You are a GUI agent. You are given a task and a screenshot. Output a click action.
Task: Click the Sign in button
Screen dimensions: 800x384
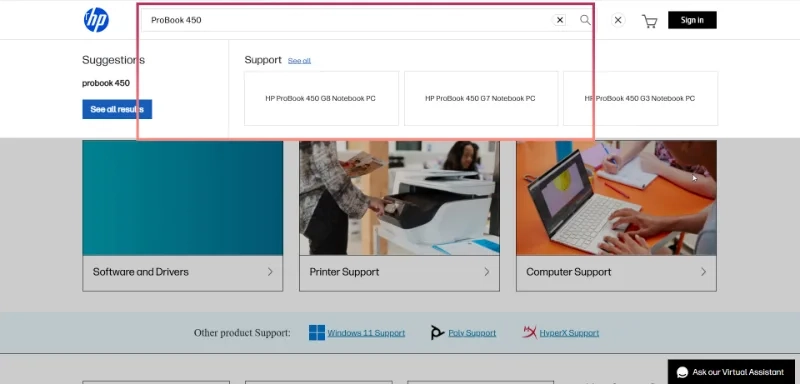[692, 20]
